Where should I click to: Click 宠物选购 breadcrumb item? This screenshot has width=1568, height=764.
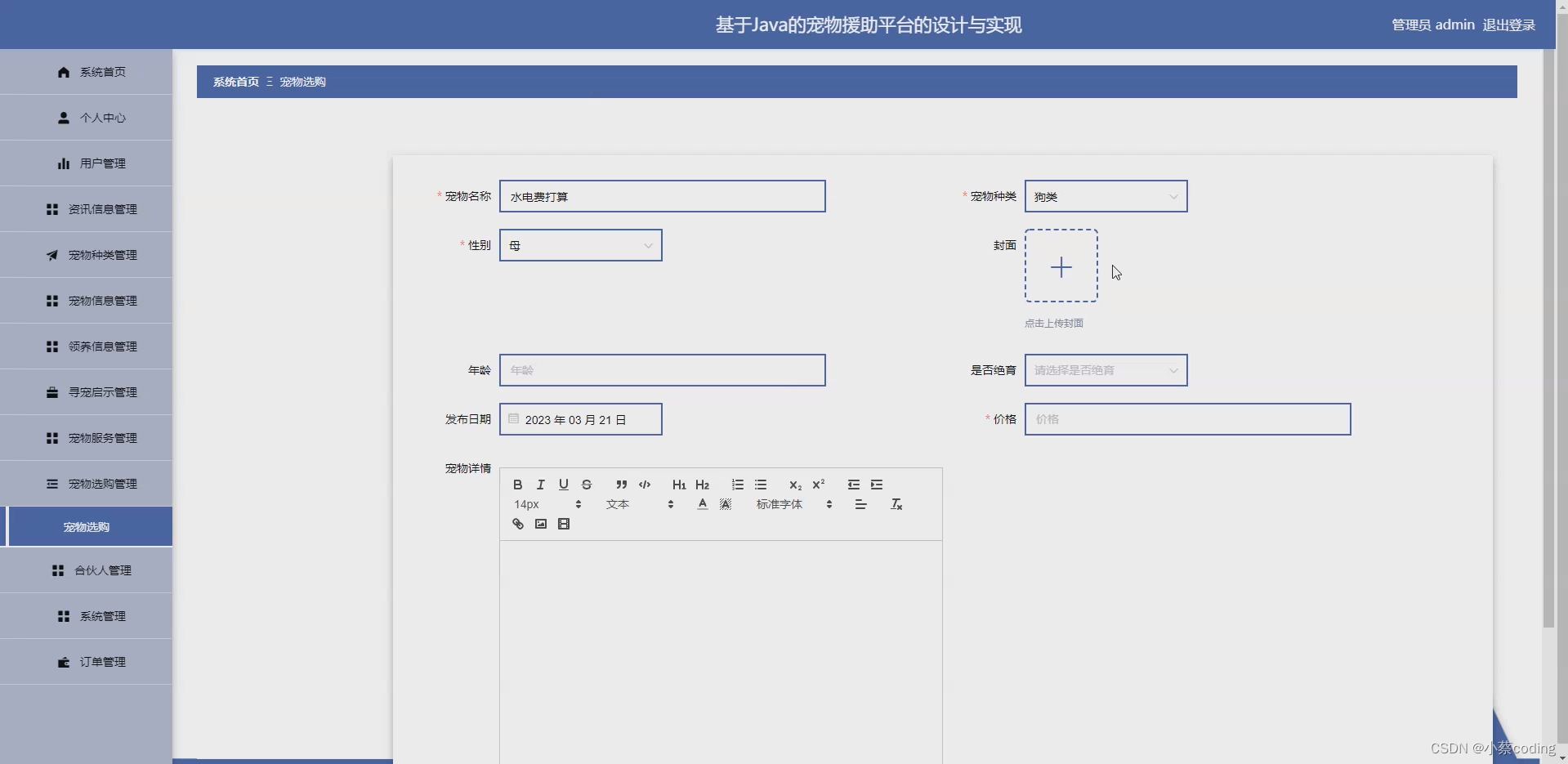pyautogui.click(x=302, y=82)
